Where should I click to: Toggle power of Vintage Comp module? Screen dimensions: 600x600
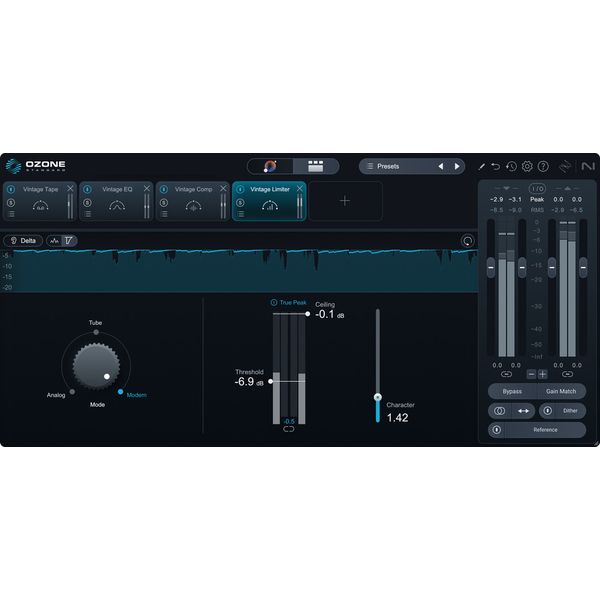164,189
